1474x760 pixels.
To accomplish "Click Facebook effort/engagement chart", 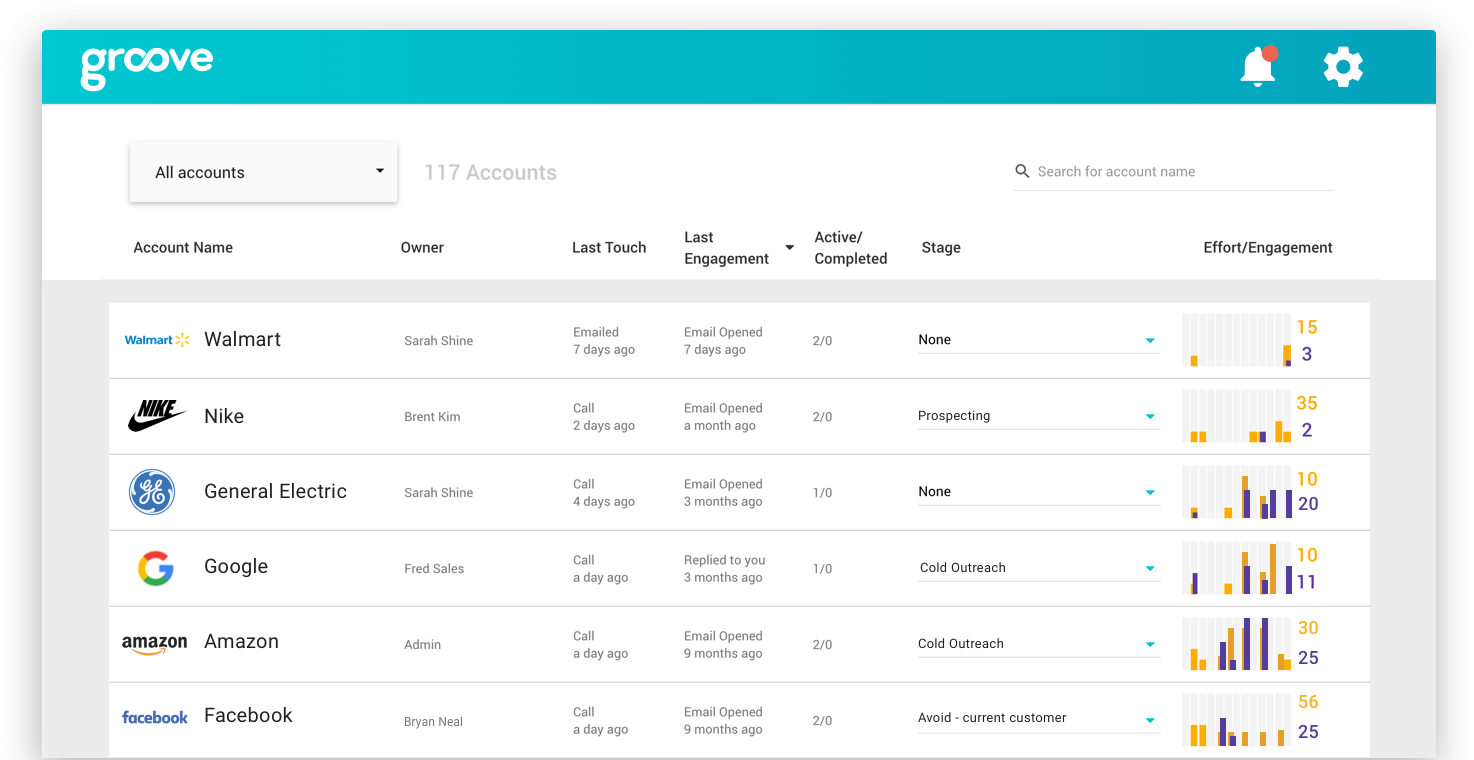I will (x=1237, y=720).
